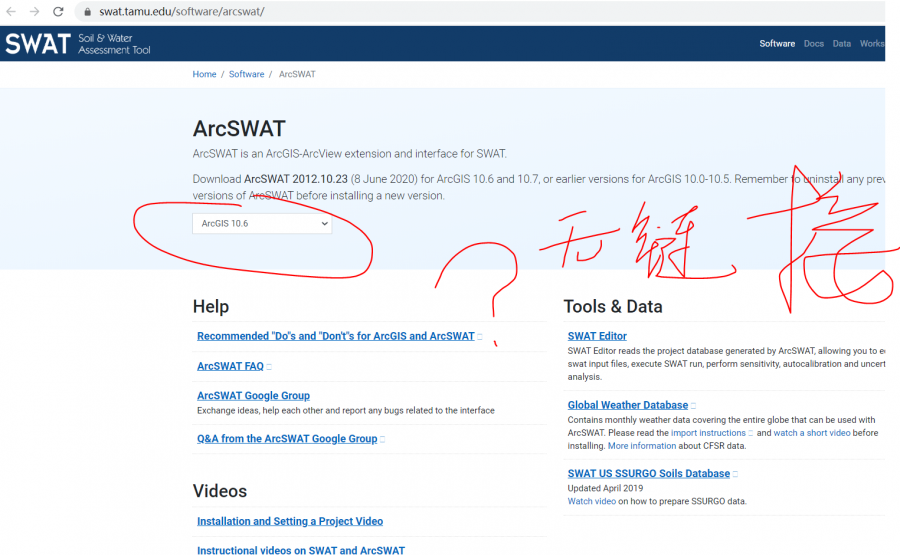Open Watch video on SSURGO data
Screen dimensions: 900x555
(591, 501)
